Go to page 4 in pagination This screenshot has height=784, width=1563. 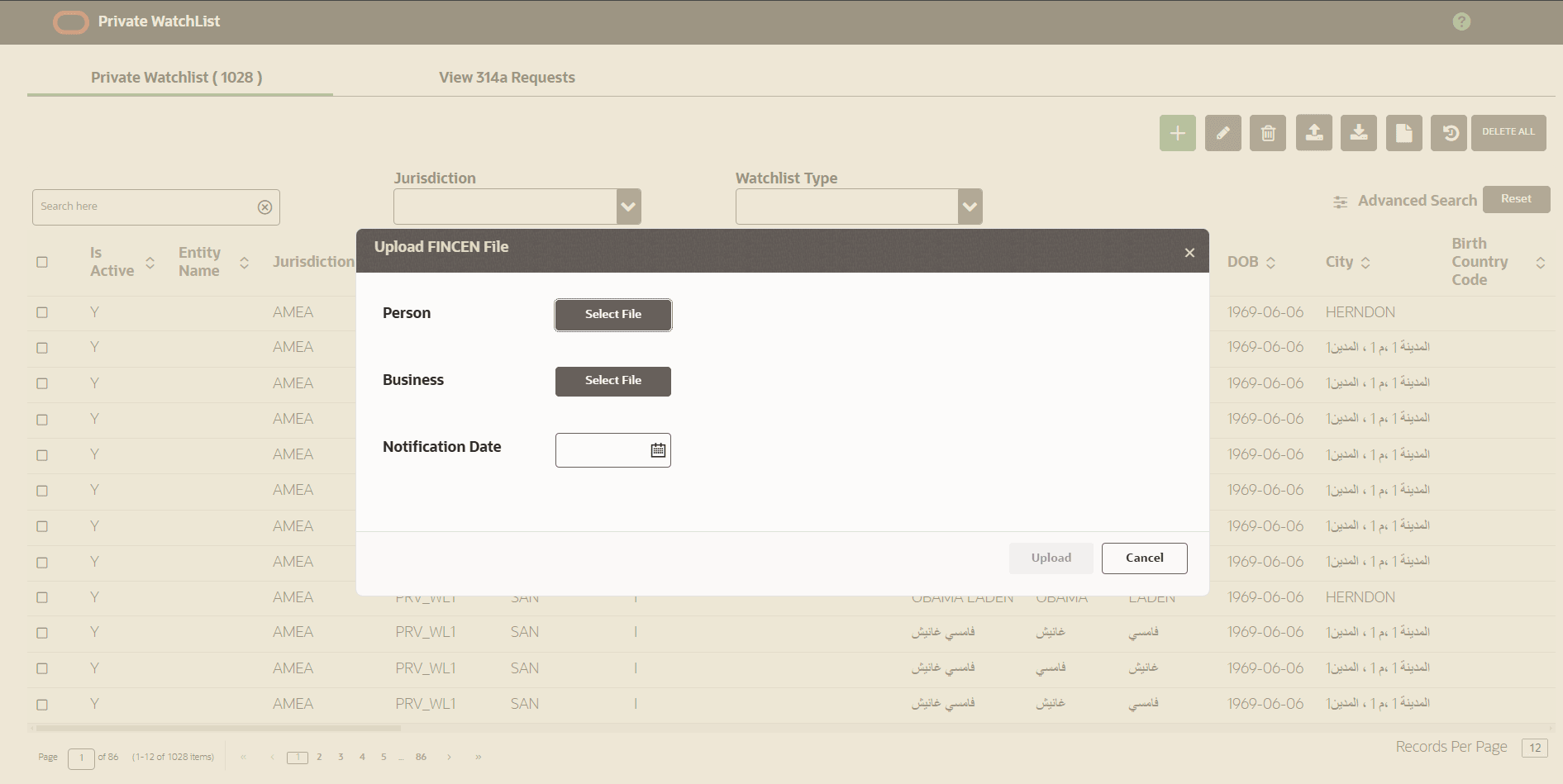coord(362,757)
